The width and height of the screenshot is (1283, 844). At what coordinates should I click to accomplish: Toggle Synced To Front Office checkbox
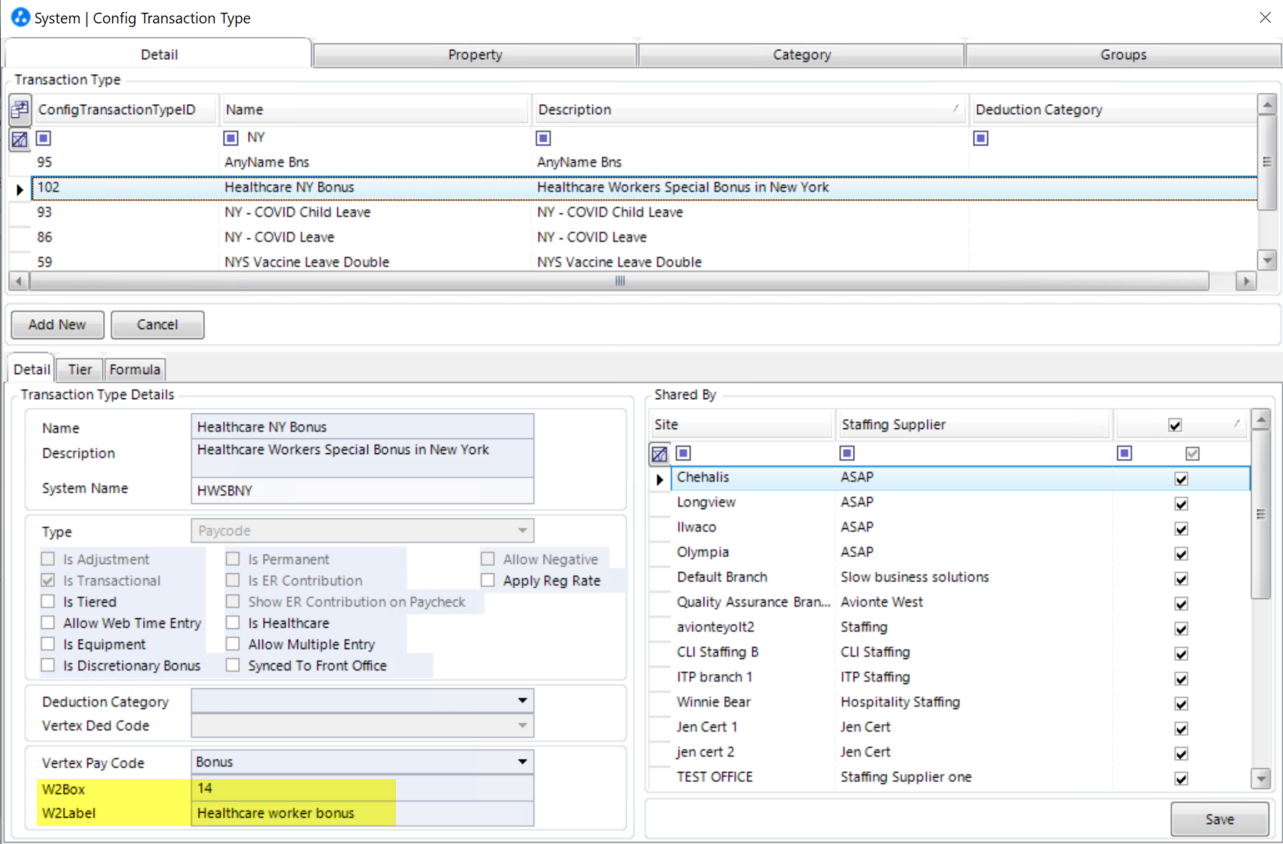[x=233, y=665]
